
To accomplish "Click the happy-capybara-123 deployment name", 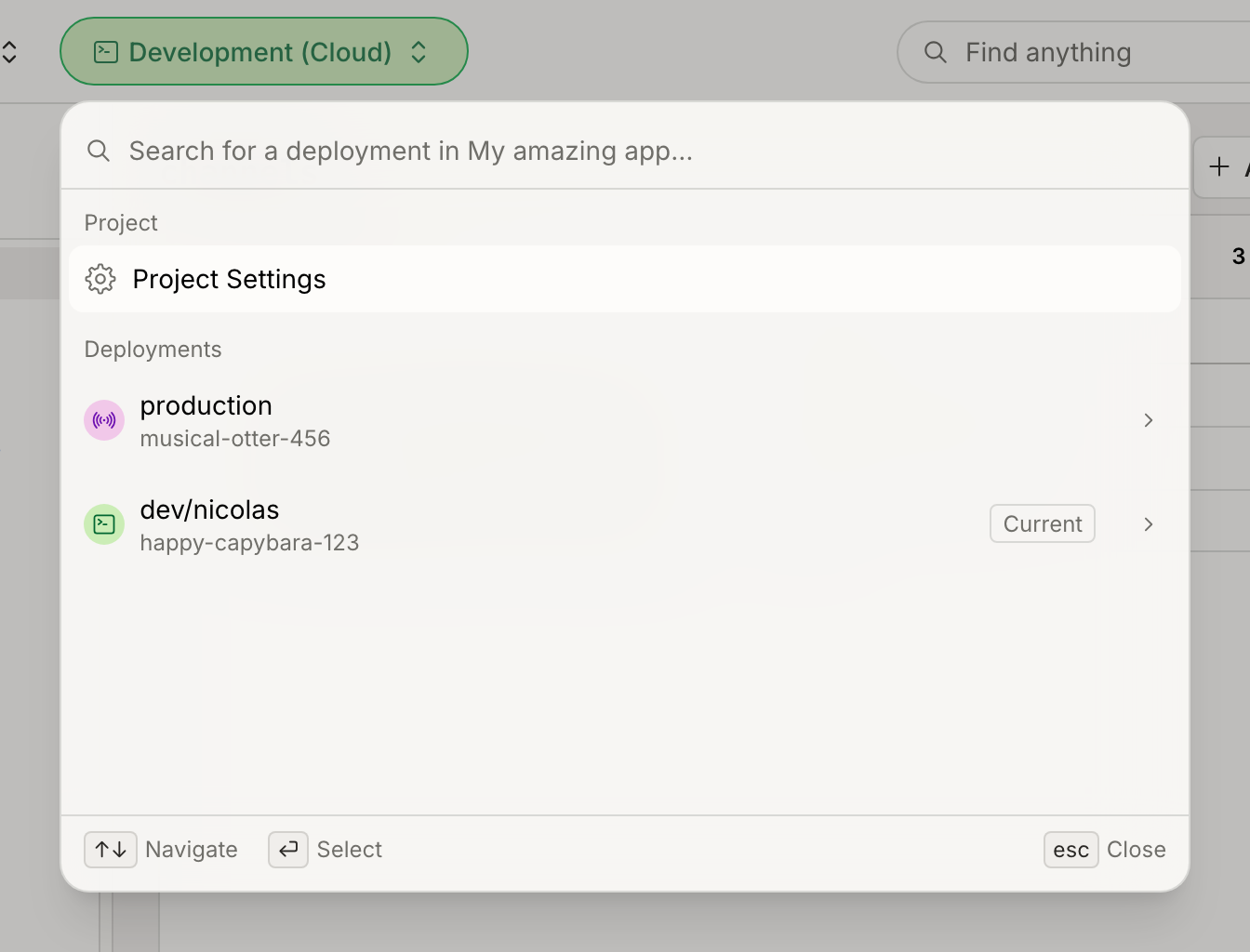I will (x=249, y=543).
